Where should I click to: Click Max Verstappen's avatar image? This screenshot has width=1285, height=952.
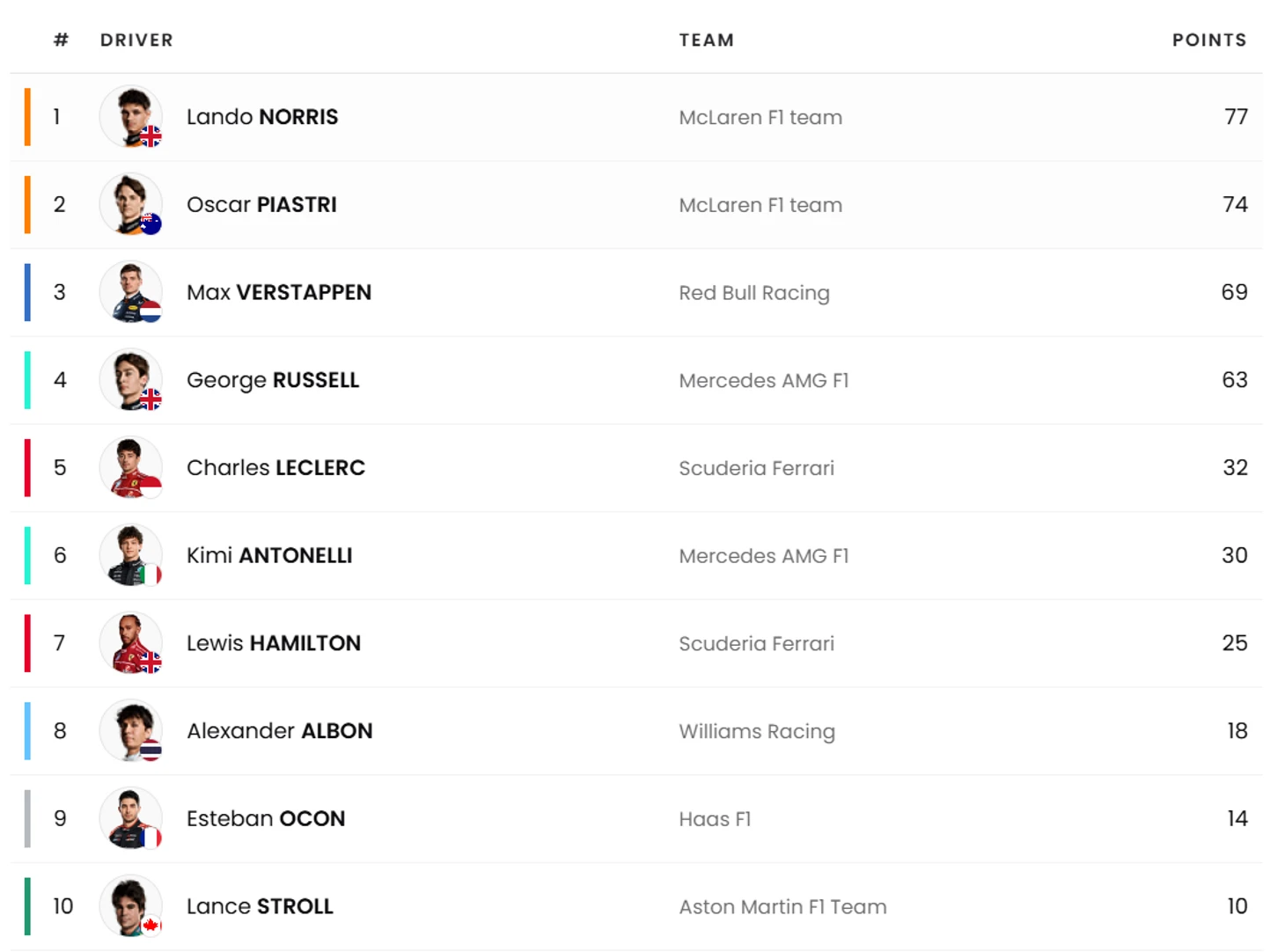[131, 292]
